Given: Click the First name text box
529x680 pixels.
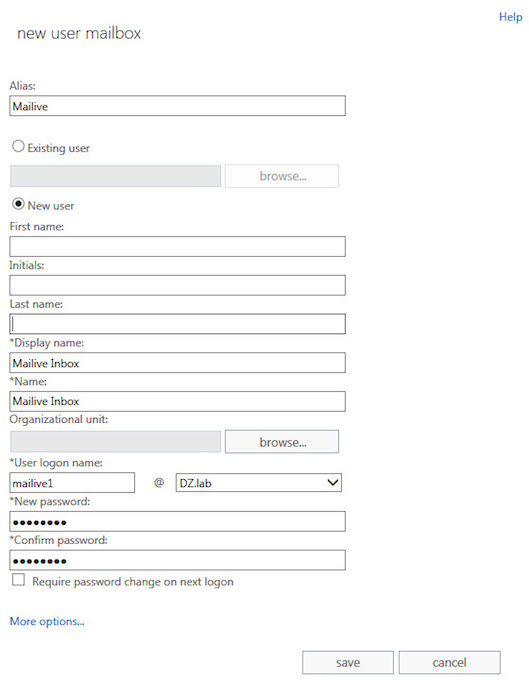Looking at the screenshot, I should tap(177, 246).
